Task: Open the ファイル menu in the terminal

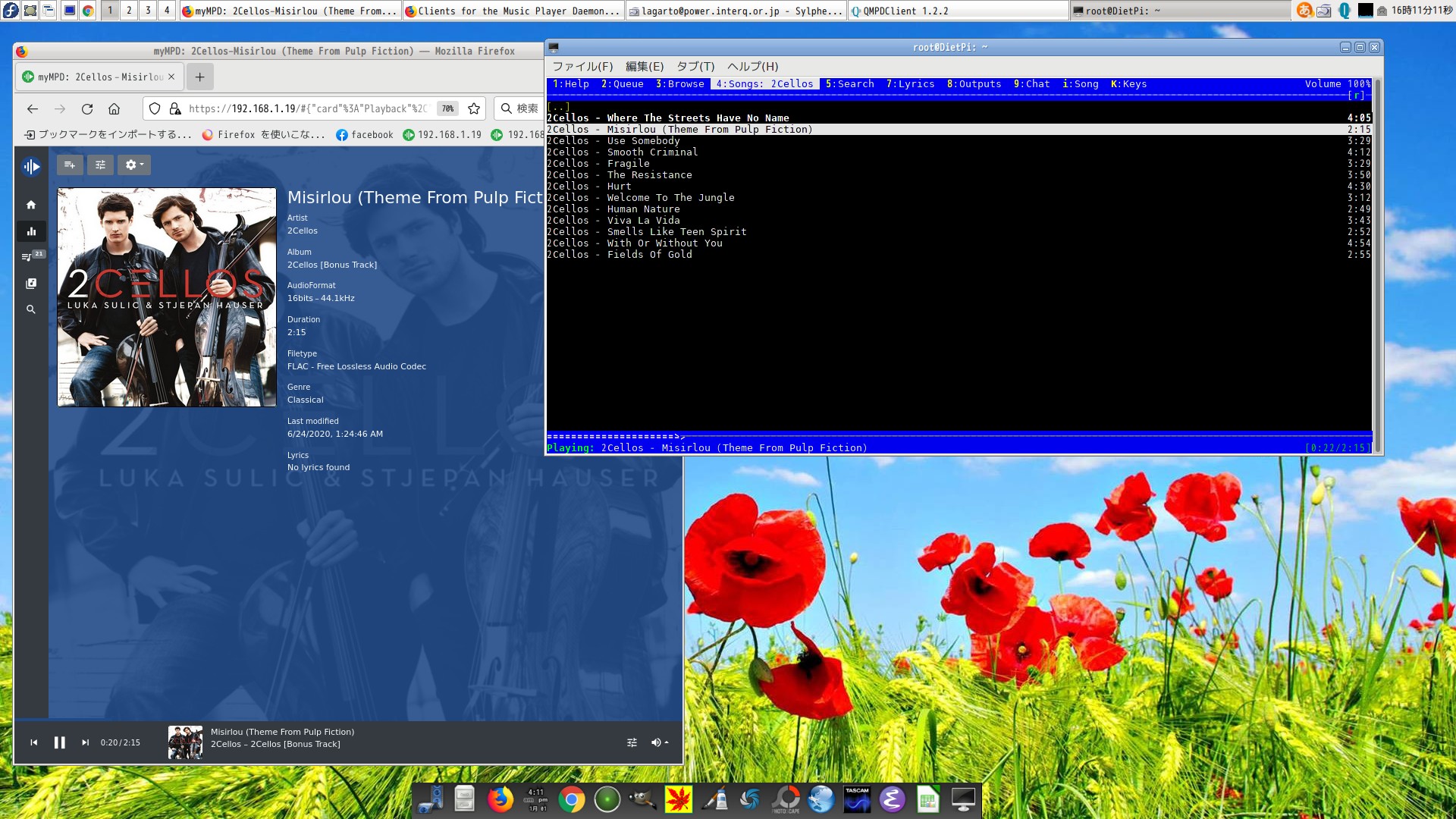Action: [x=582, y=67]
